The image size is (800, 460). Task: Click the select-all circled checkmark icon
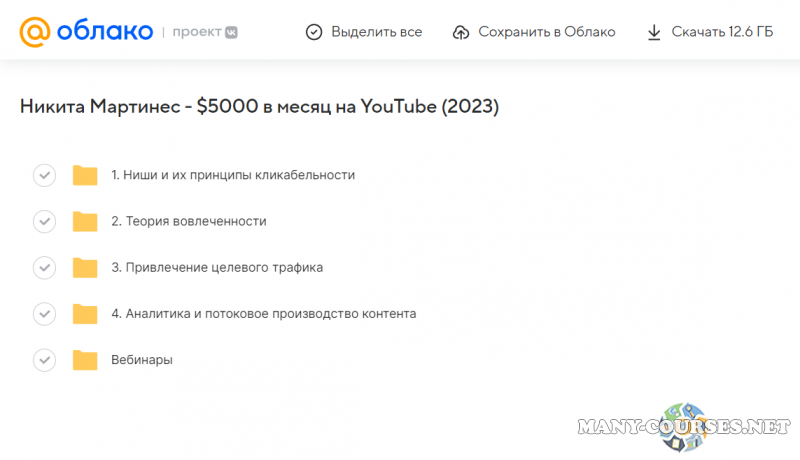[314, 32]
